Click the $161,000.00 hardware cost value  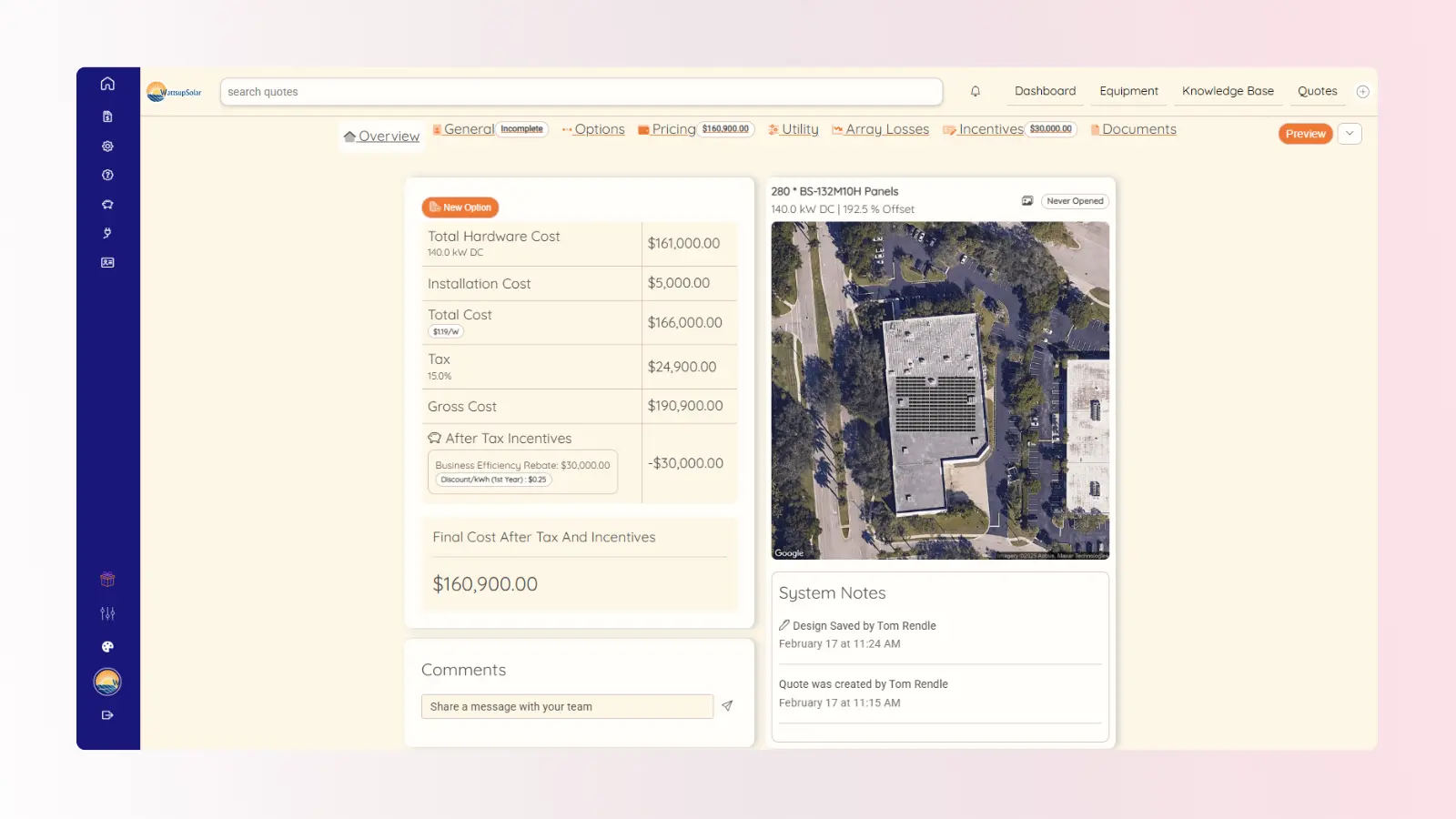click(x=683, y=243)
